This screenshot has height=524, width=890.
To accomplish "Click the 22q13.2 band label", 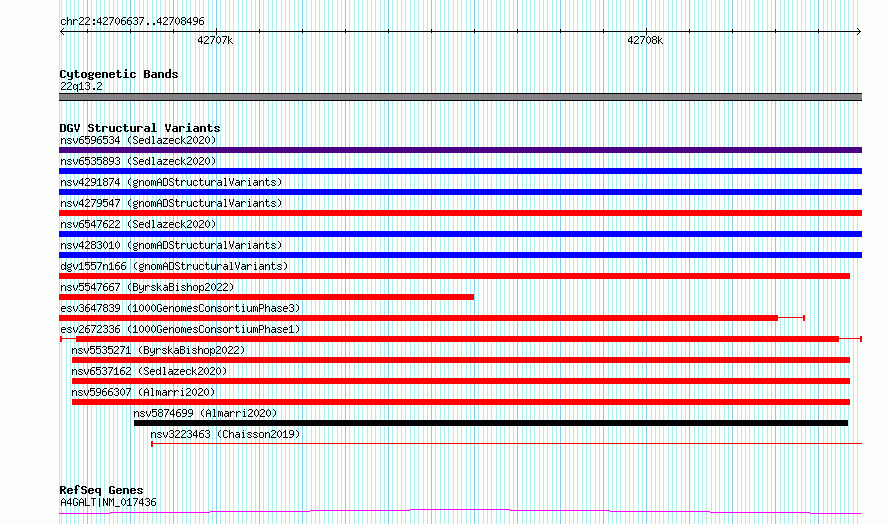I will pyautogui.click(x=81, y=86).
